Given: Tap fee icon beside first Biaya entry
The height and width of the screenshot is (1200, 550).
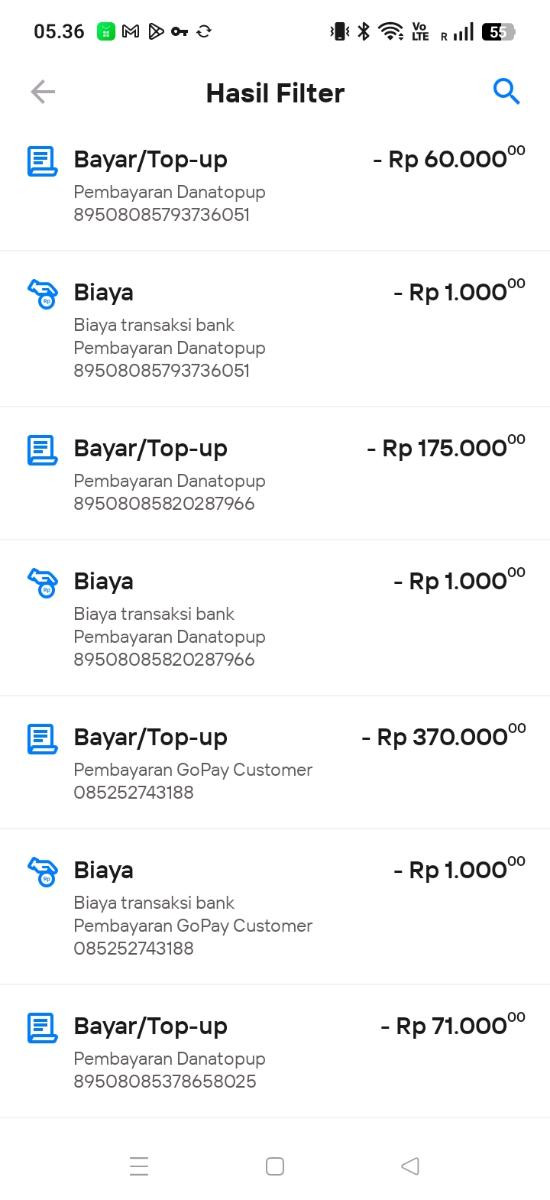Looking at the screenshot, I should [x=42, y=294].
